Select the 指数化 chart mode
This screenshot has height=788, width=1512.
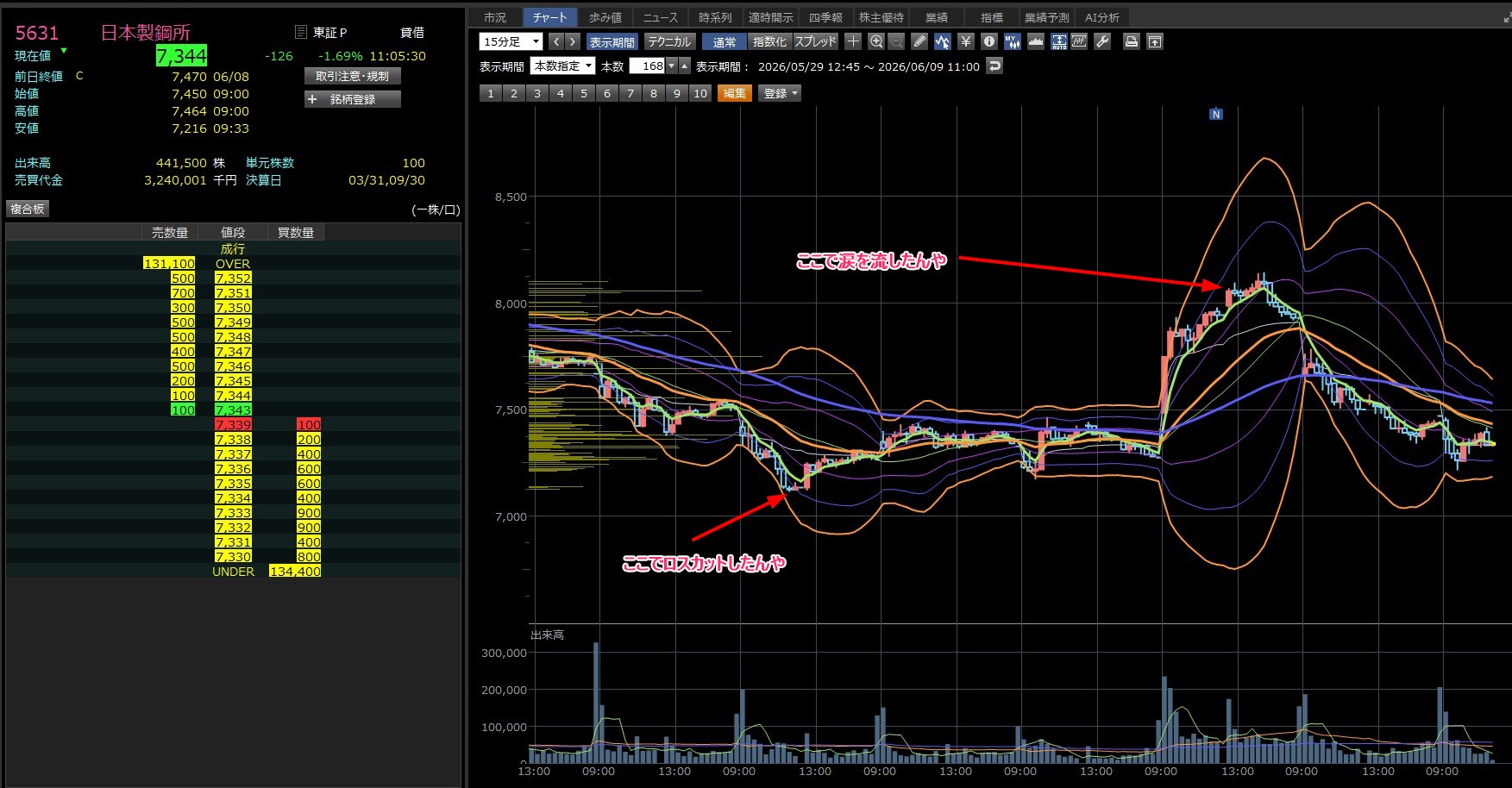[769, 41]
